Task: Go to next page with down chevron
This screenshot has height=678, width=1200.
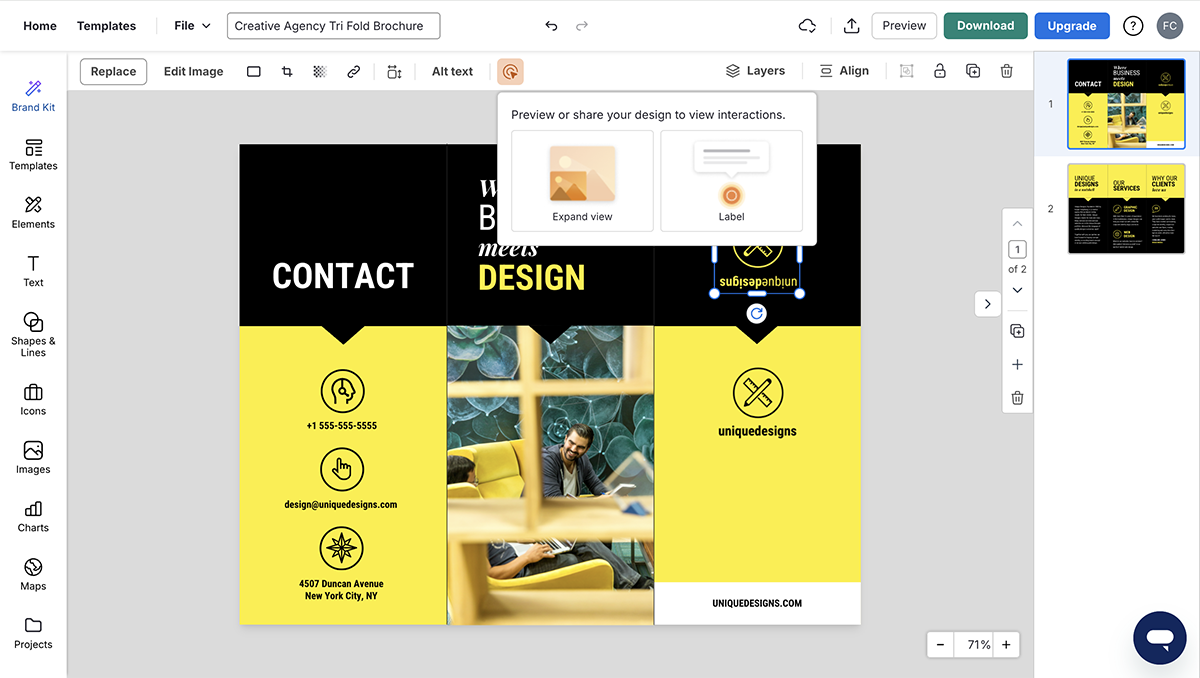Action: [x=1017, y=290]
